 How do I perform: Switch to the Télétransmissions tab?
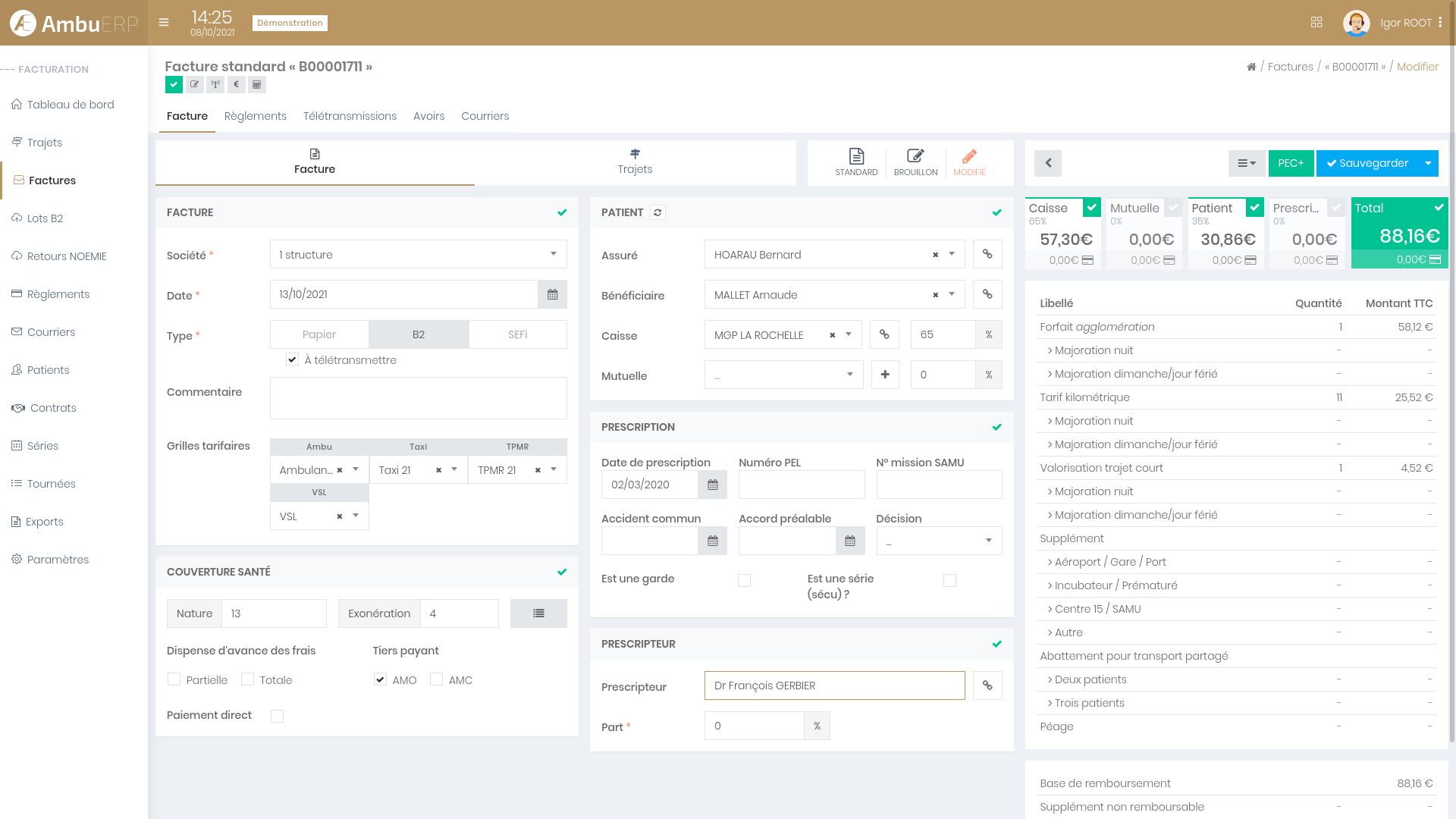[x=350, y=116]
